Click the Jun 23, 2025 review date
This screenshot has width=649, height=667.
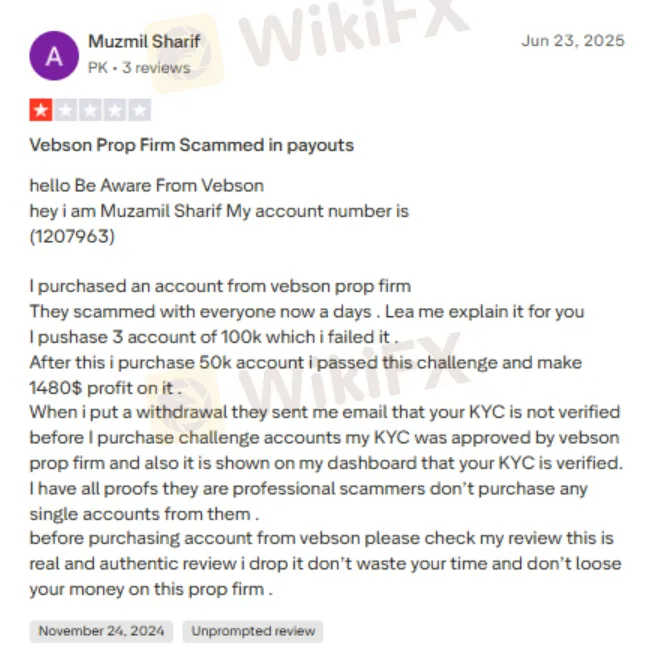point(573,41)
